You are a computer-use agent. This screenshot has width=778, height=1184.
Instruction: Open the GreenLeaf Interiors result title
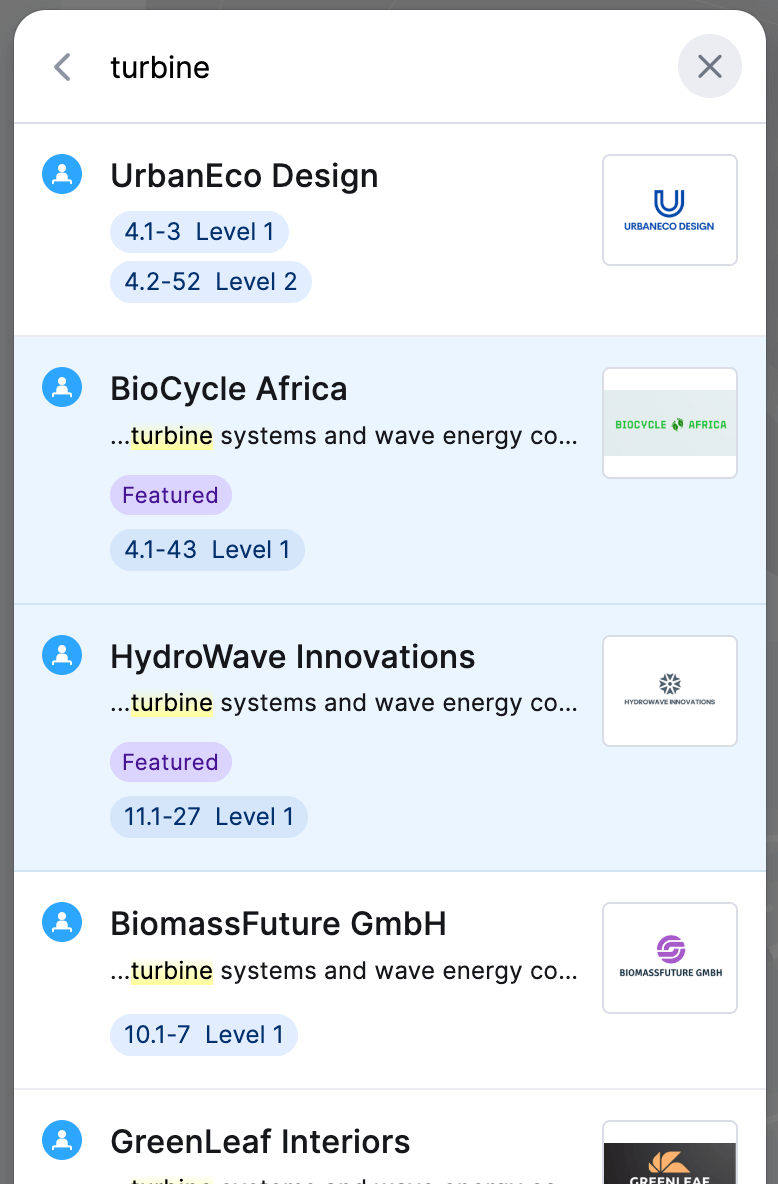pyautogui.click(x=260, y=1141)
